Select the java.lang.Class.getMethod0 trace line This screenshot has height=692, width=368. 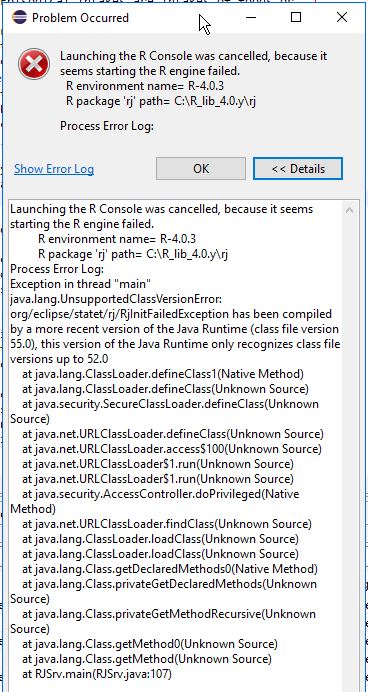coord(150,644)
